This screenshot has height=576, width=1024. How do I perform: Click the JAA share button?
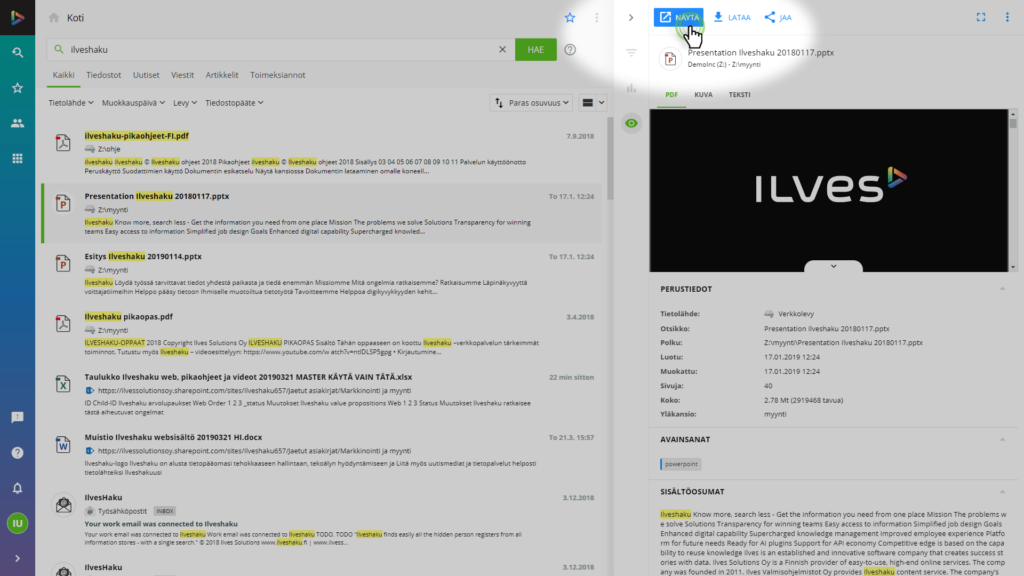[x=778, y=18]
